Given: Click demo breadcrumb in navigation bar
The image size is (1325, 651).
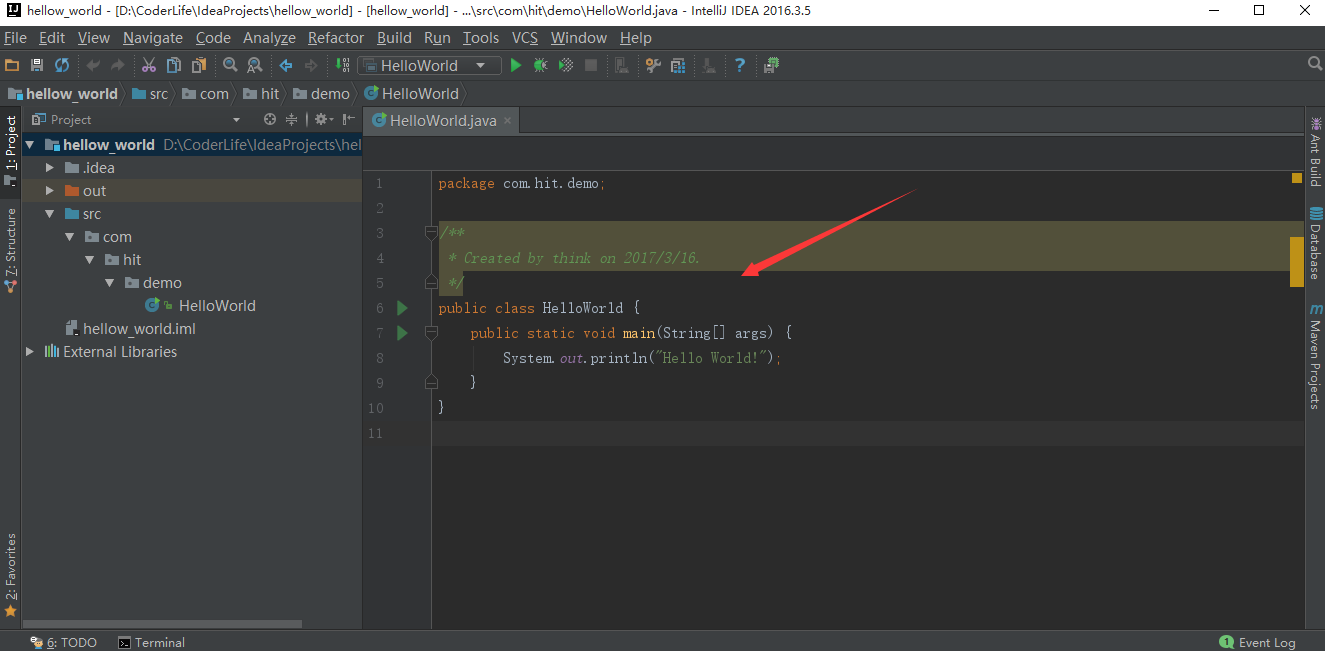Looking at the screenshot, I should pyautogui.click(x=322, y=93).
